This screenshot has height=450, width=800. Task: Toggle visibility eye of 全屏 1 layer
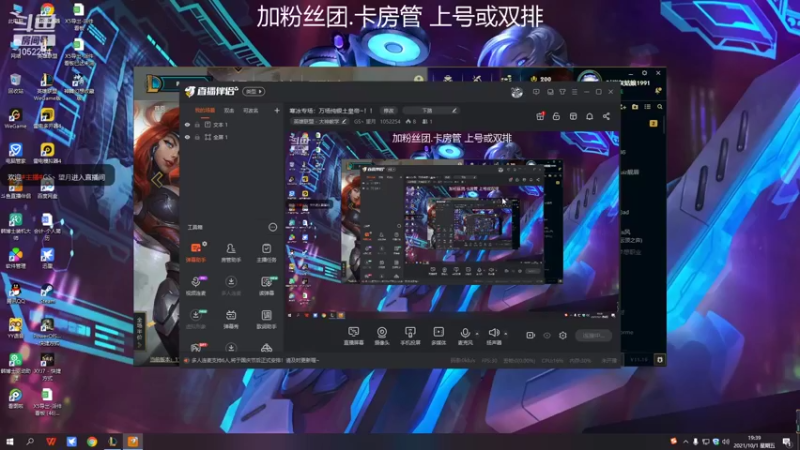tap(187, 137)
